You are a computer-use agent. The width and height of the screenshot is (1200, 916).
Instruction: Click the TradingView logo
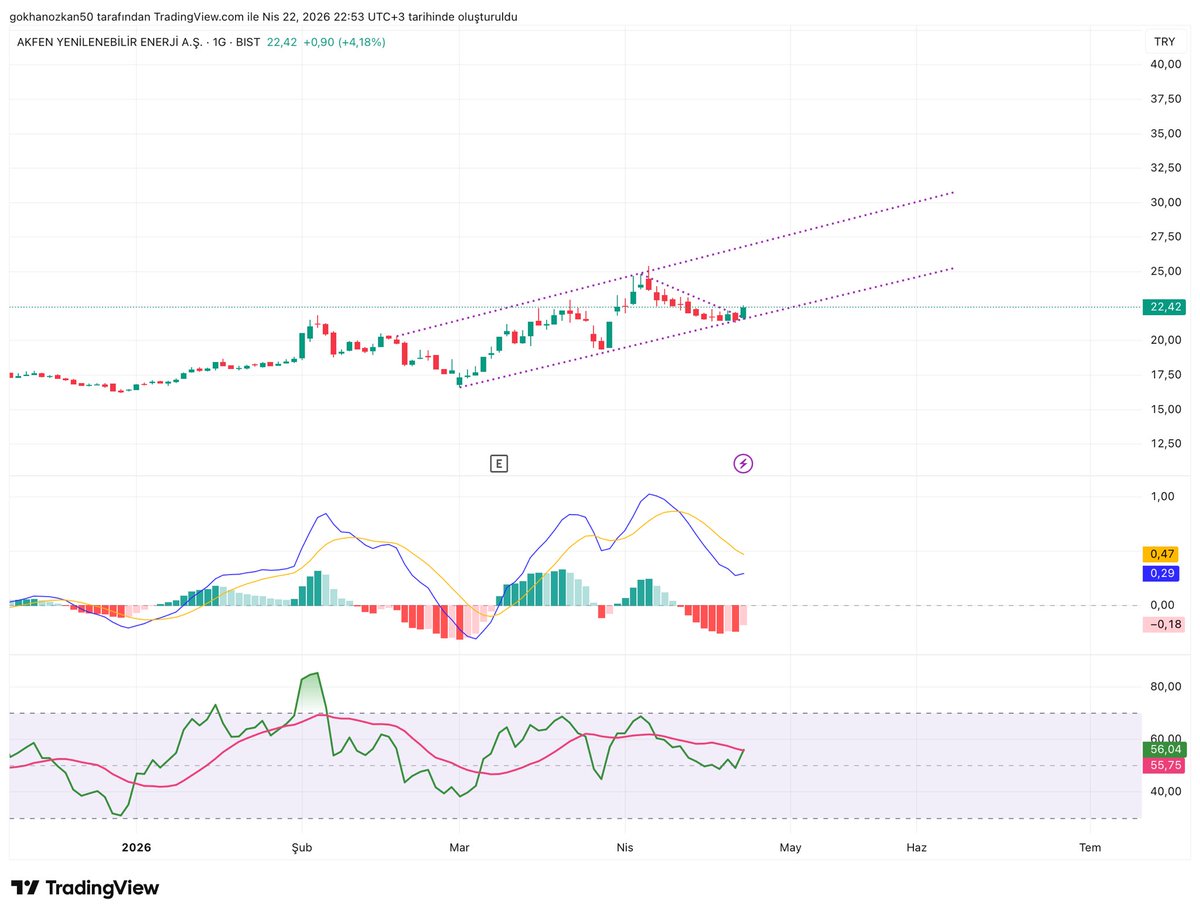pyautogui.click(x=86, y=888)
